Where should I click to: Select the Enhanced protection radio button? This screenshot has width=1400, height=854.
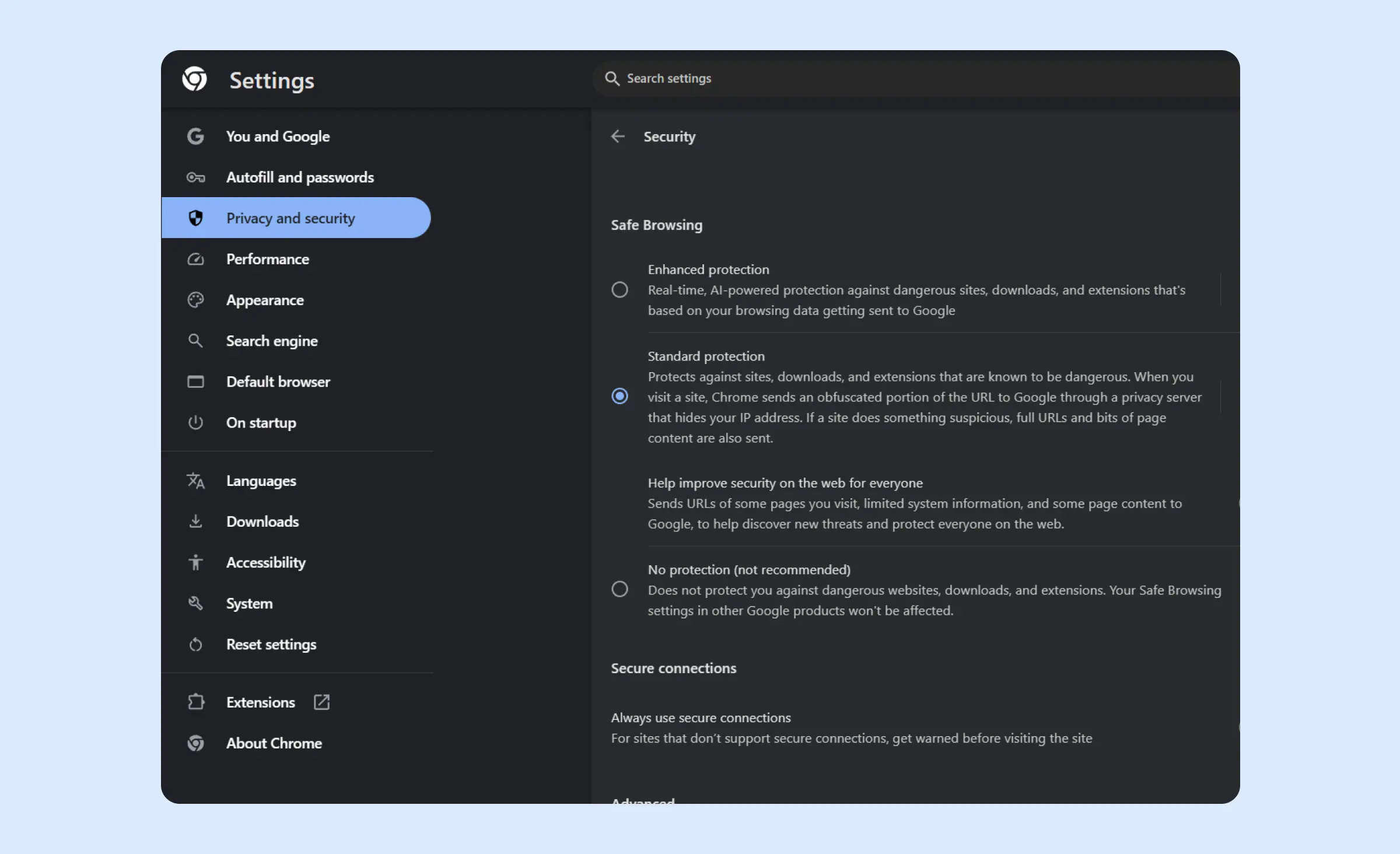click(619, 290)
